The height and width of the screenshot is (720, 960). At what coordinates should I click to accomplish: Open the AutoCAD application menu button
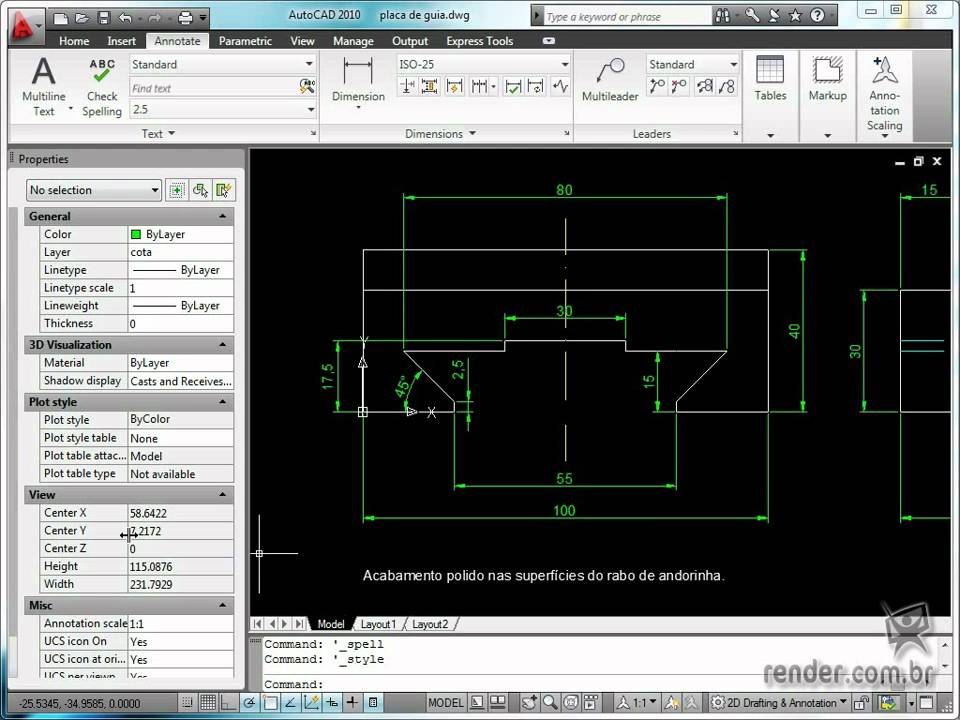24,26
